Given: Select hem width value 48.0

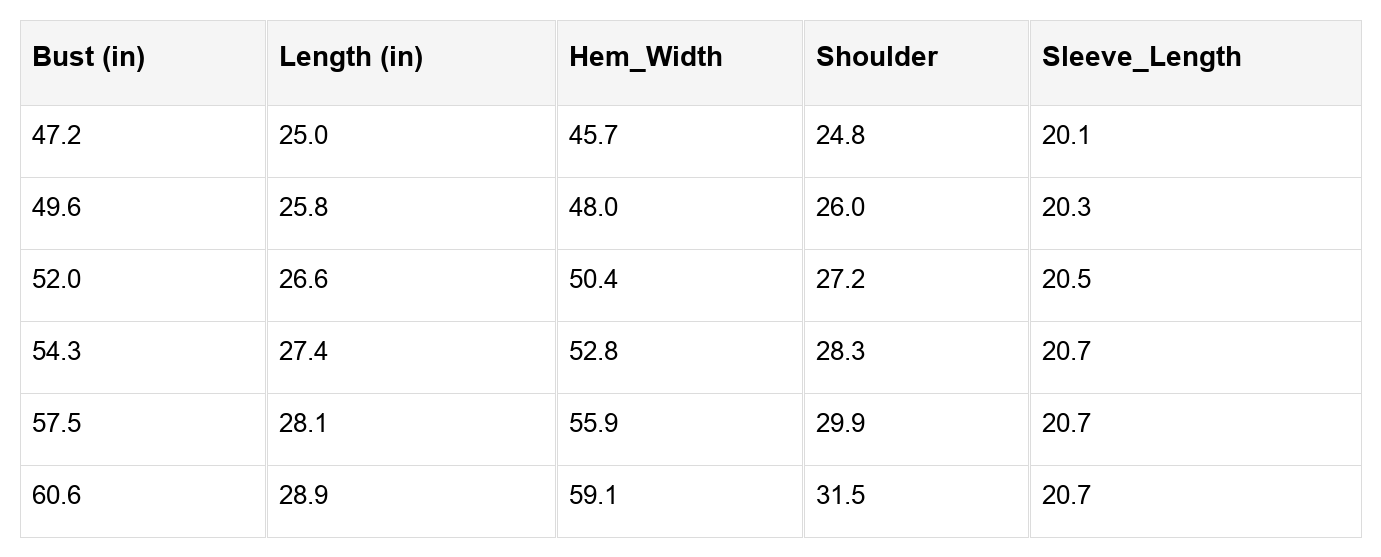Looking at the screenshot, I should click(x=593, y=208).
